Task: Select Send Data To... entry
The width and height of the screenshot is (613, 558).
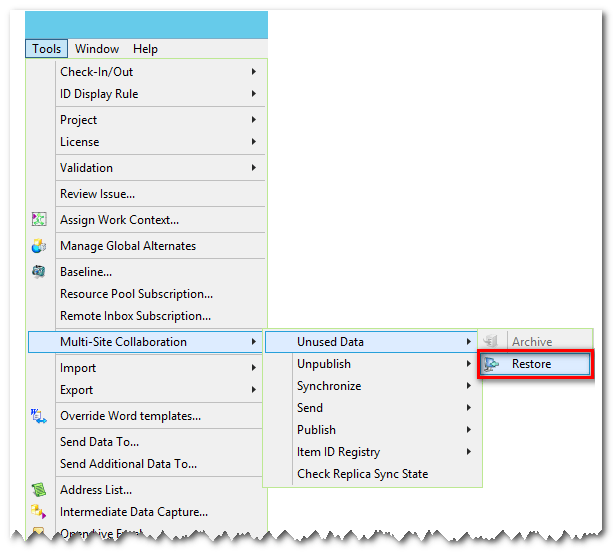Action: pyautogui.click(x=99, y=442)
